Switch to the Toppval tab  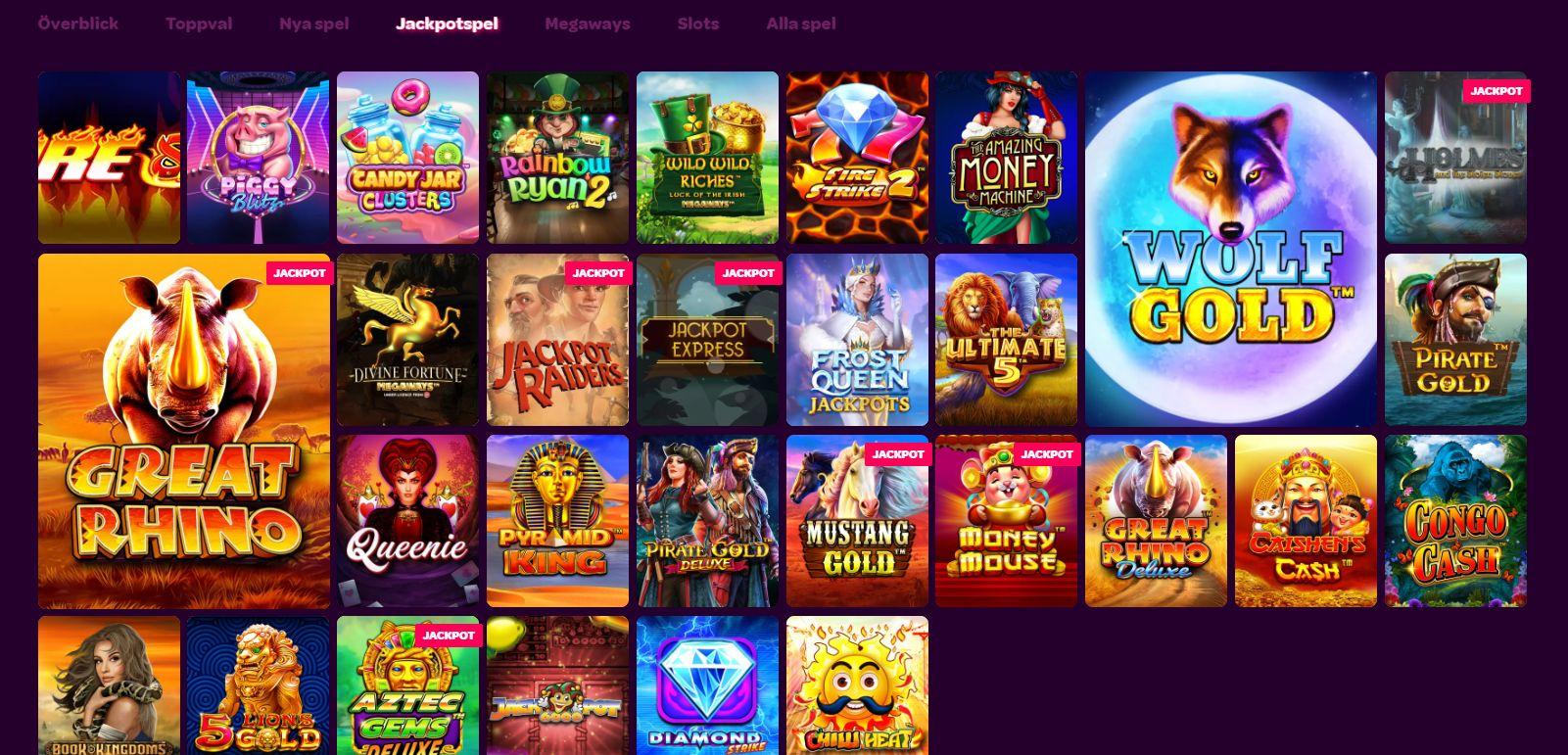coord(199,24)
